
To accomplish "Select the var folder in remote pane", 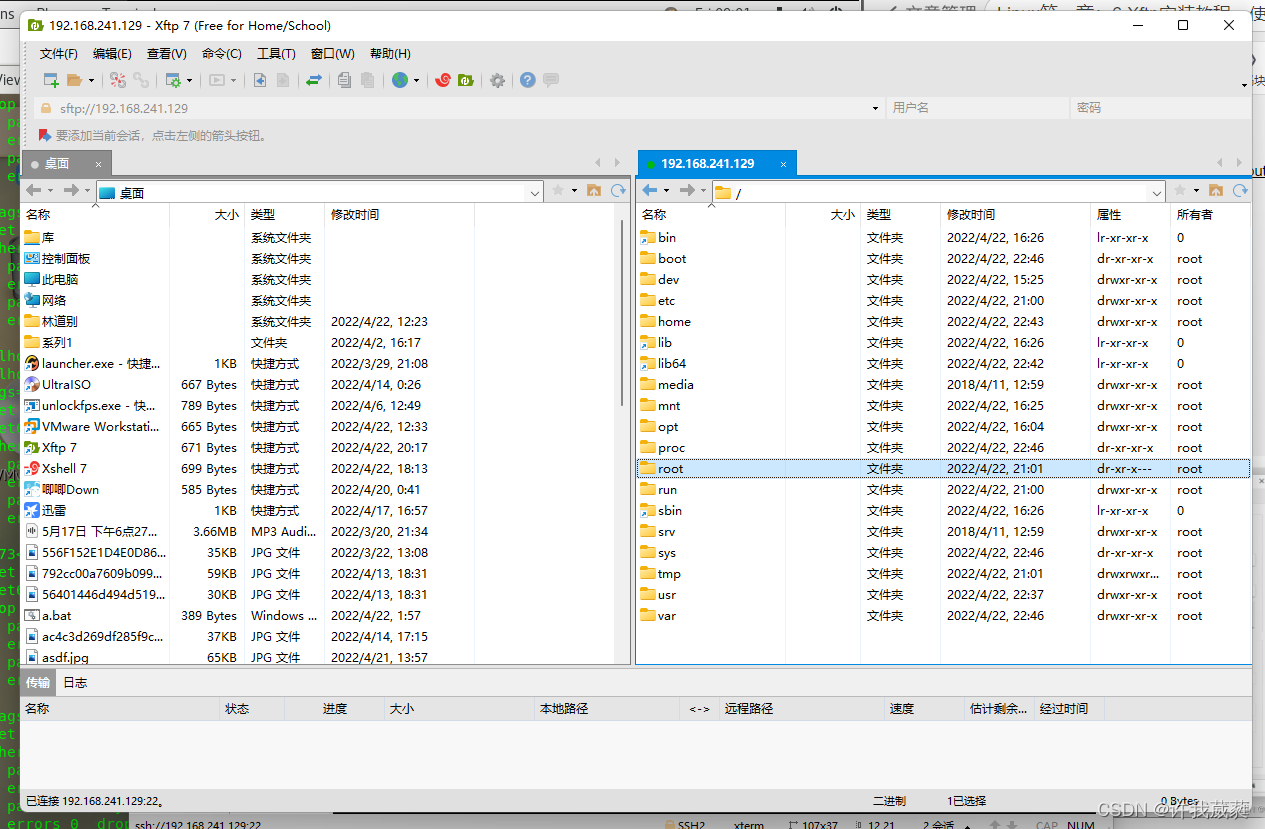I will tap(943, 616).
